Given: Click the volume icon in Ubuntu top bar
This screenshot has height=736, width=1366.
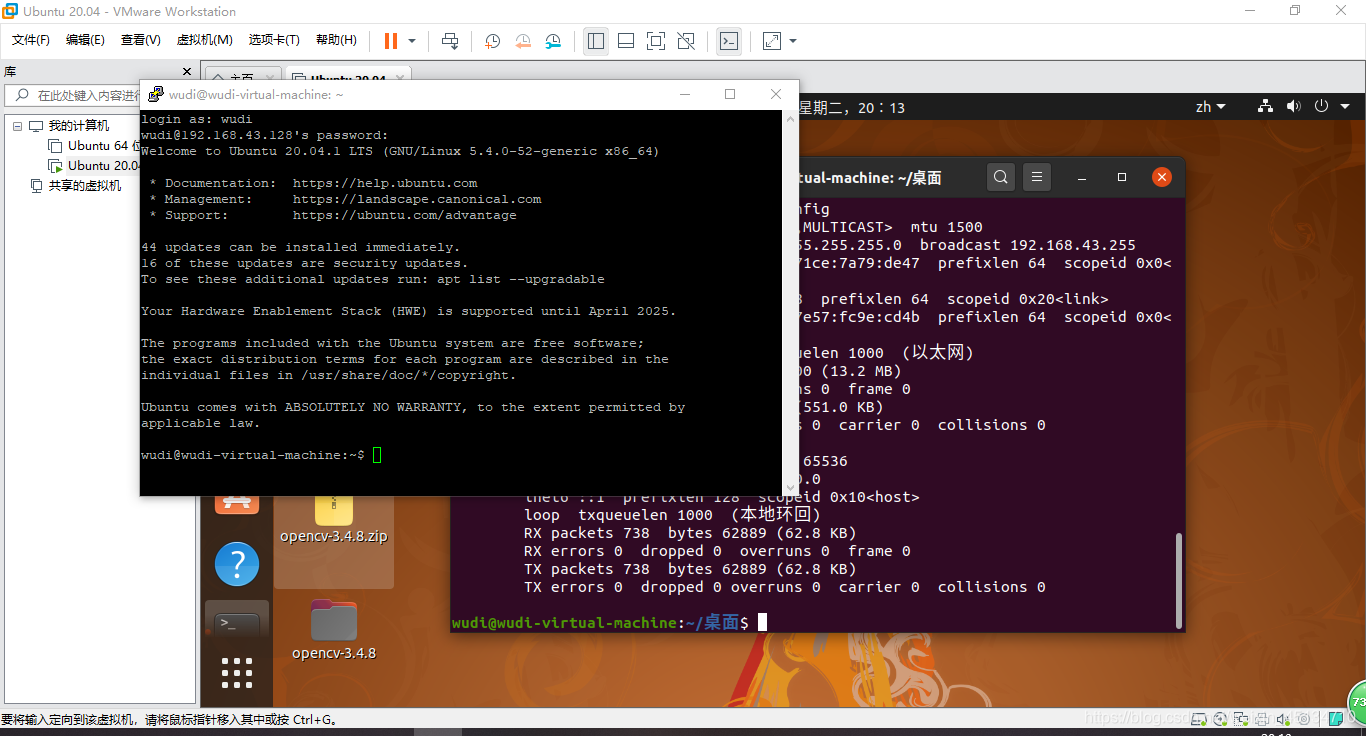Looking at the screenshot, I should click(1293, 106).
